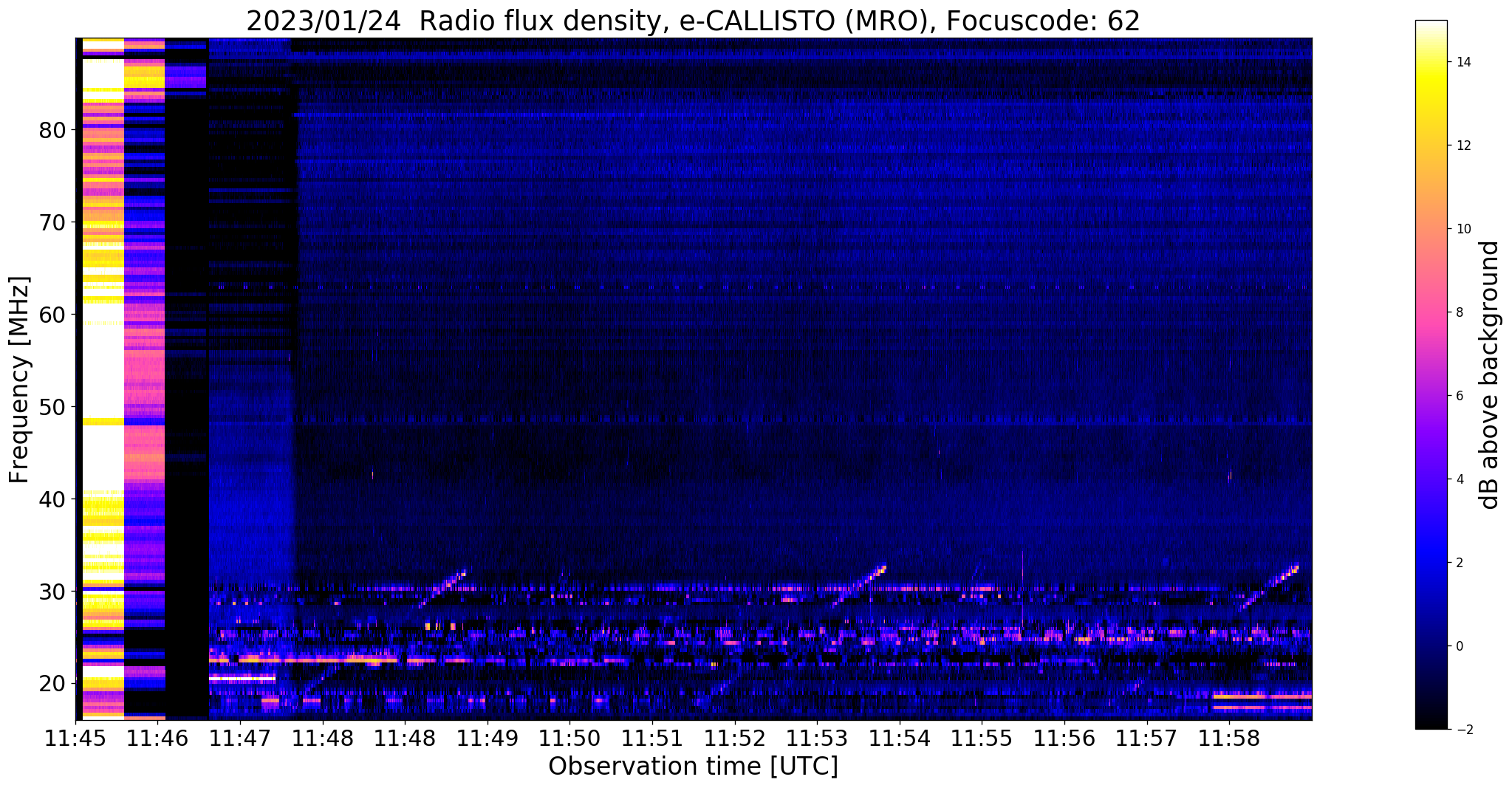Click the colorbar tick label 12
The image size is (1512, 788).
[1463, 145]
